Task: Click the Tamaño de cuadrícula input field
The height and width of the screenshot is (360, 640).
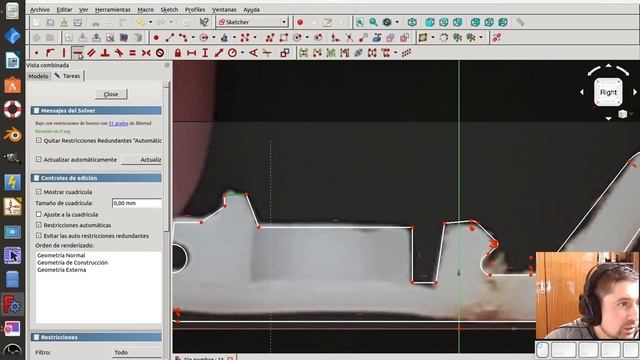Action: pos(137,203)
